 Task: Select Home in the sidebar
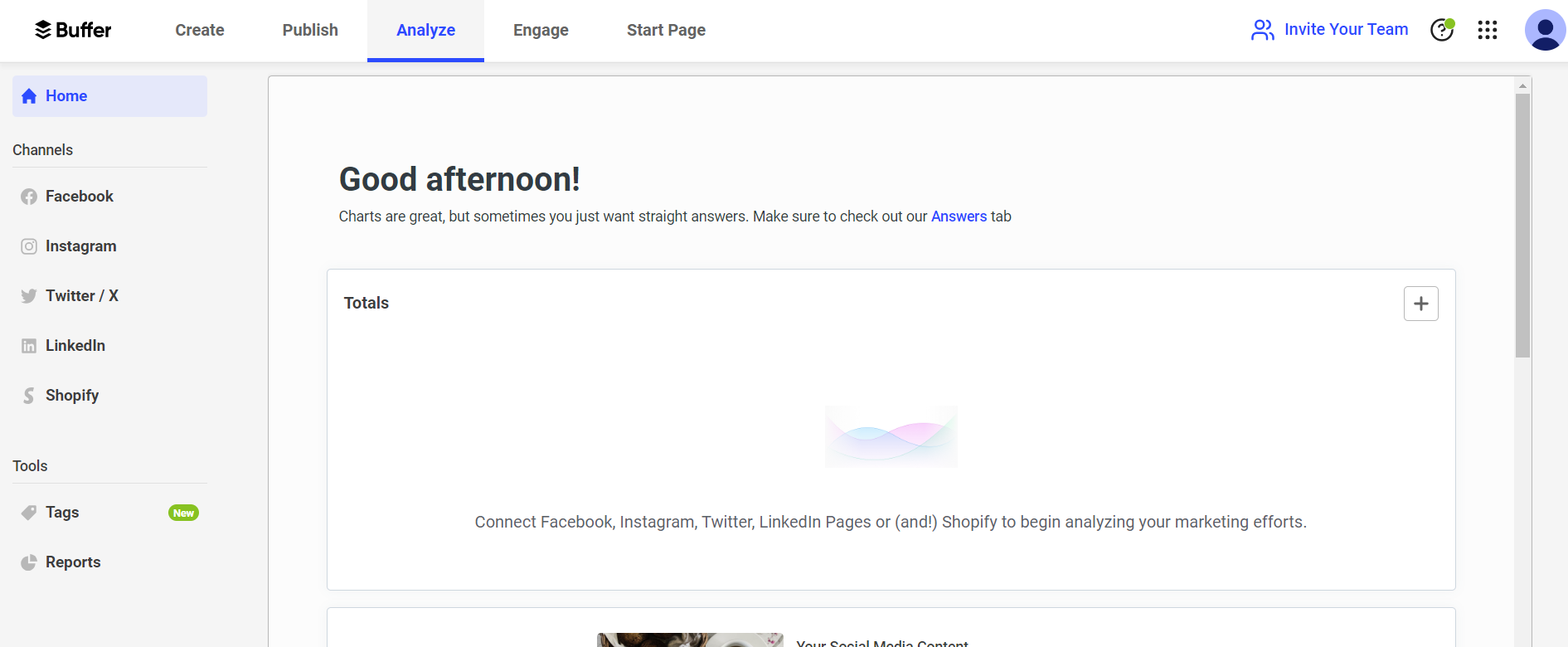click(x=109, y=96)
